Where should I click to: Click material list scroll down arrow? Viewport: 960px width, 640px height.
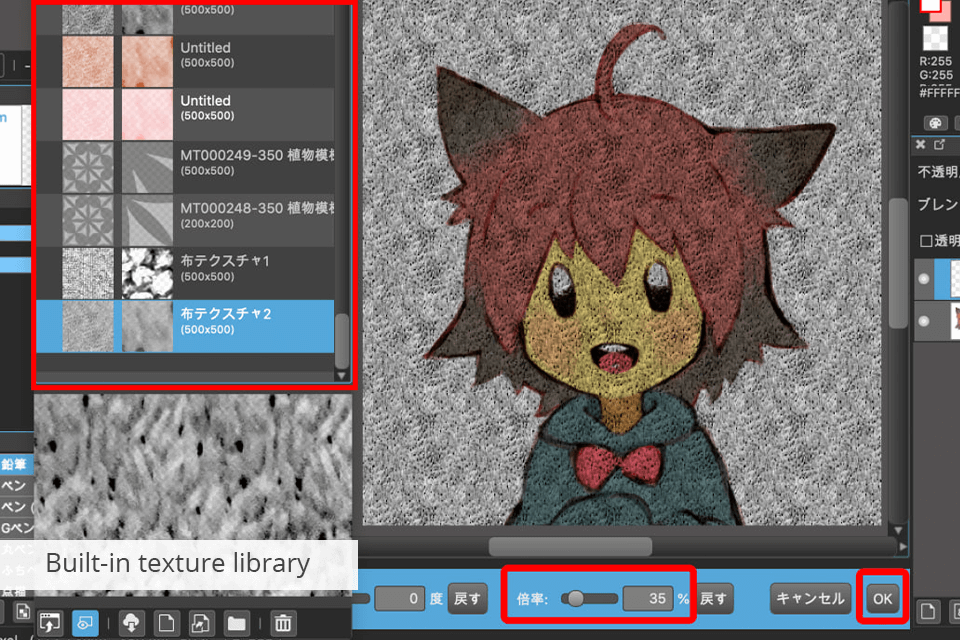pos(342,375)
